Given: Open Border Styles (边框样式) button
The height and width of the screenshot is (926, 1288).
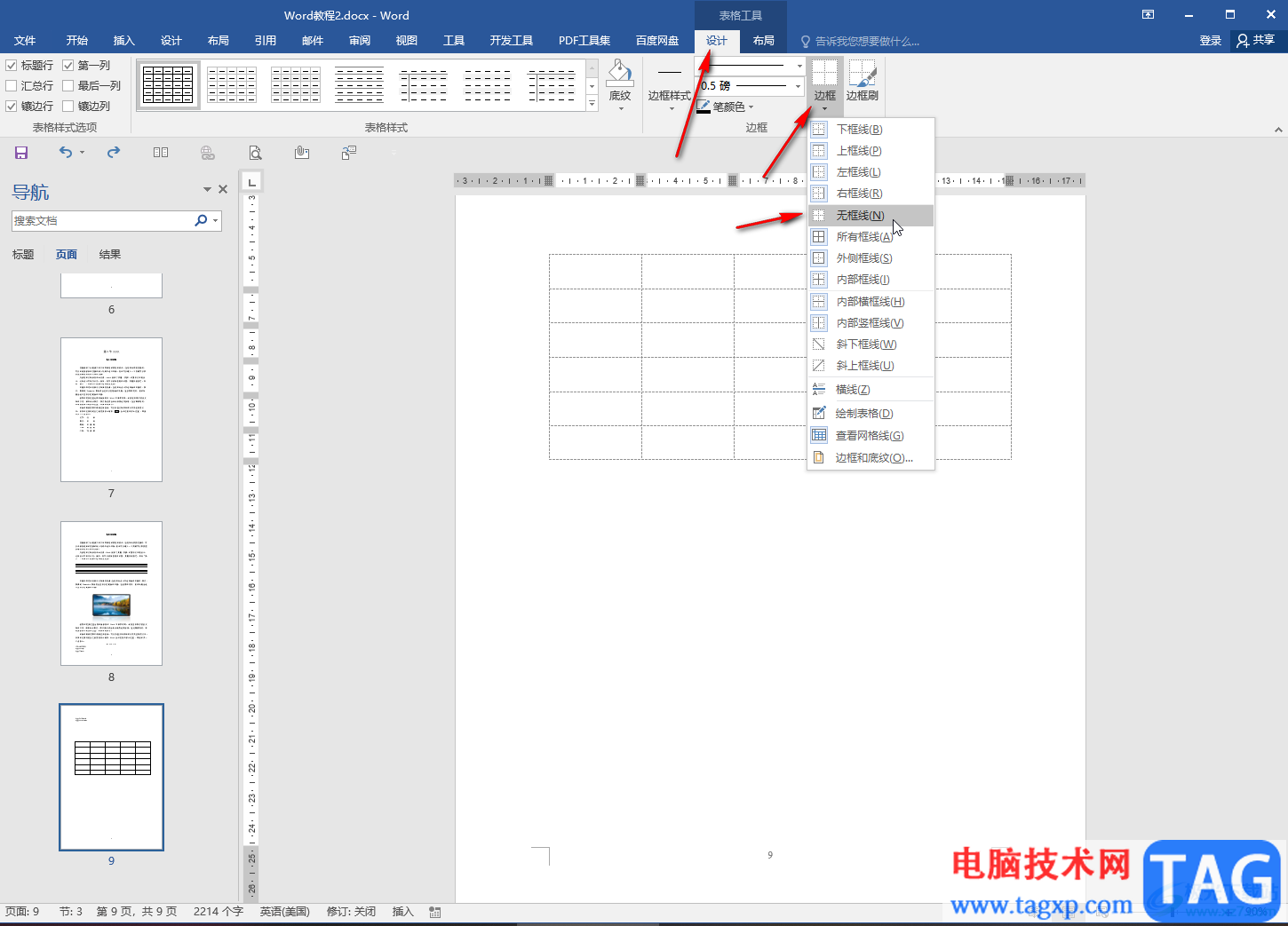Looking at the screenshot, I should [669, 85].
